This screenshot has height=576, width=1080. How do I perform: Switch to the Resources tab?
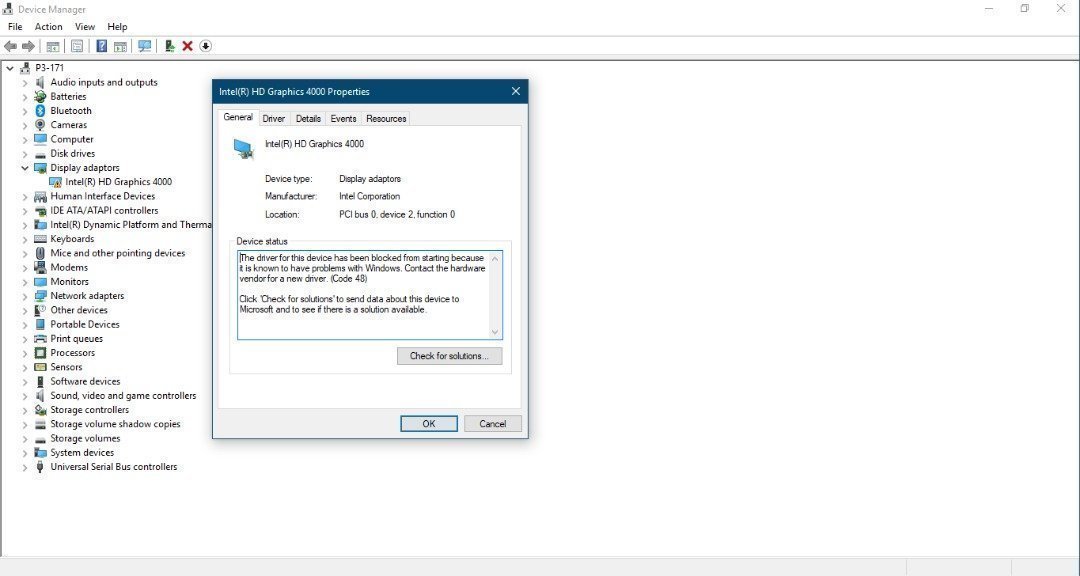coord(386,119)
